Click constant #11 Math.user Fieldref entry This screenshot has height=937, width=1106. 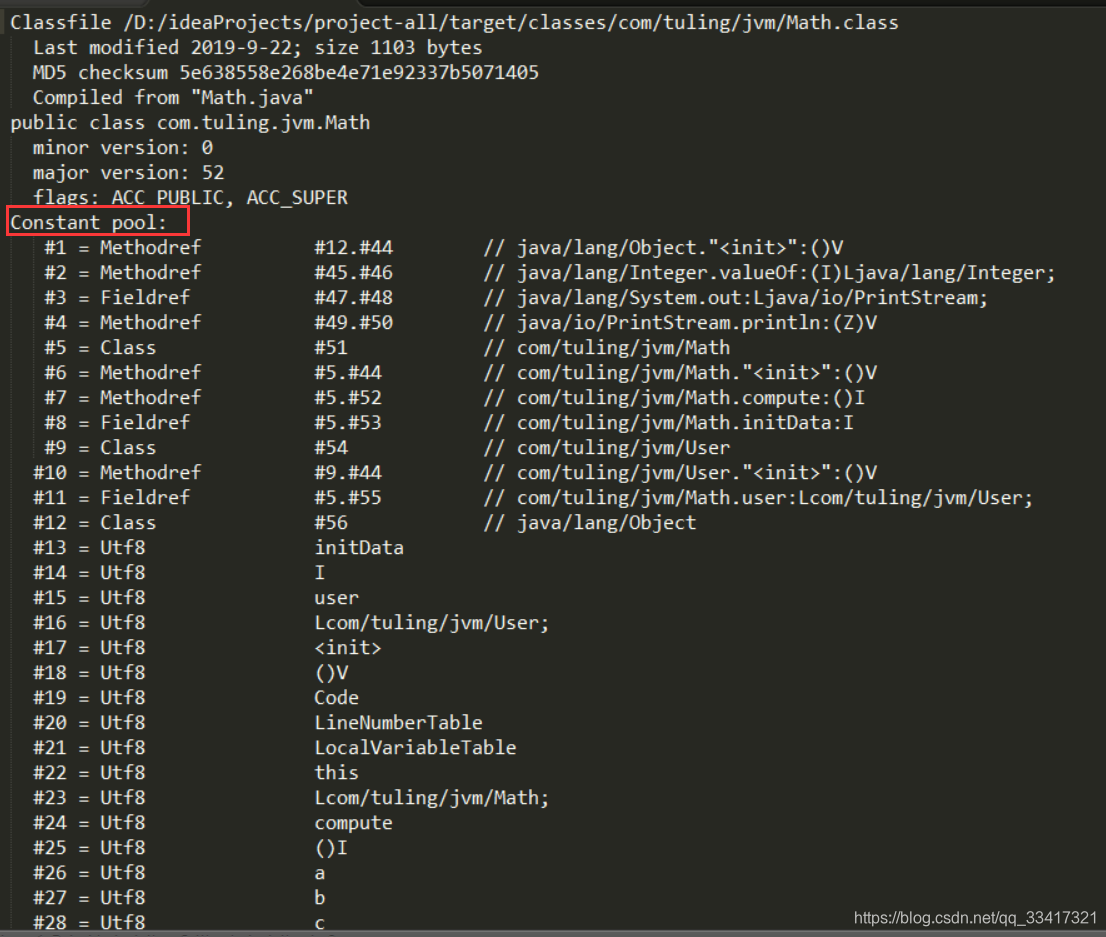click(x=533, y=498)
